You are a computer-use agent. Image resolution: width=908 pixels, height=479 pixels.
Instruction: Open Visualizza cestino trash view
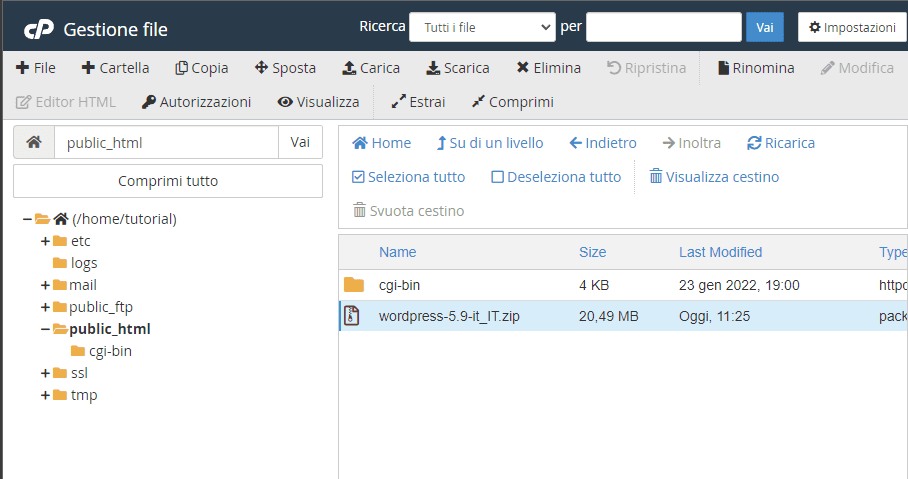[x=714, y=177]
